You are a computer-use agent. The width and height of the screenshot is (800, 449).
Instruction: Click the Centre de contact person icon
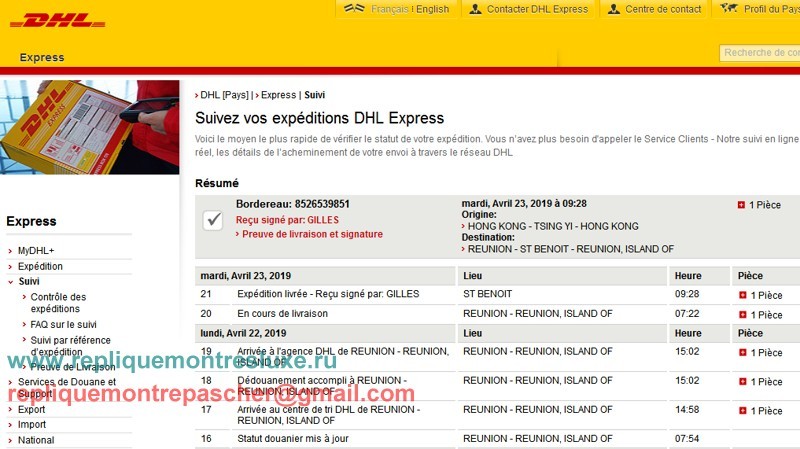coord(614,9)
